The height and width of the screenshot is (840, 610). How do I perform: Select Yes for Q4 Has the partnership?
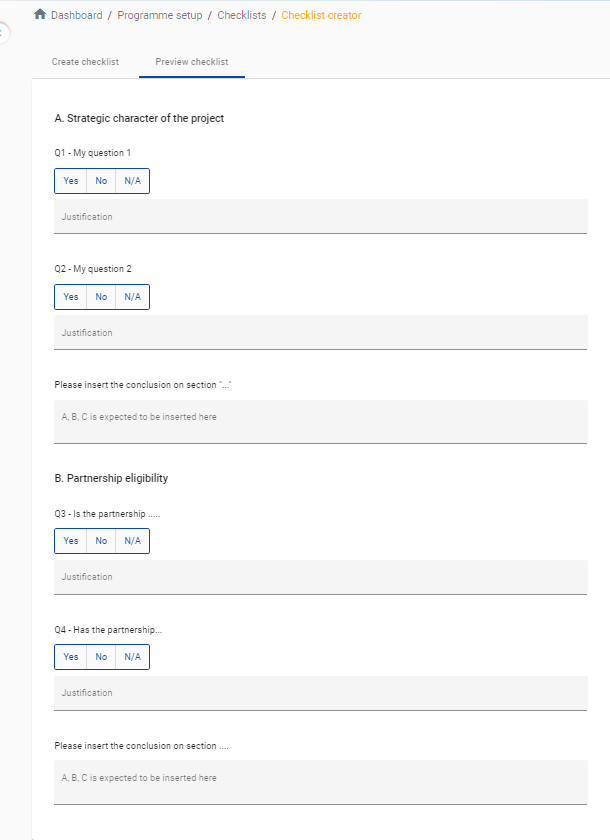71,657
